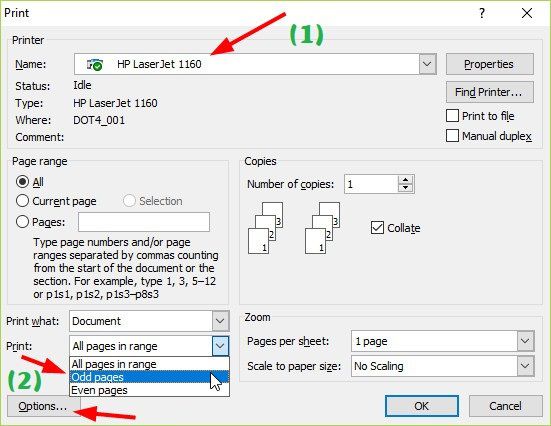Select the Pages radio button
This screenshot has height=426, width=551.
[x=22, y=222]
